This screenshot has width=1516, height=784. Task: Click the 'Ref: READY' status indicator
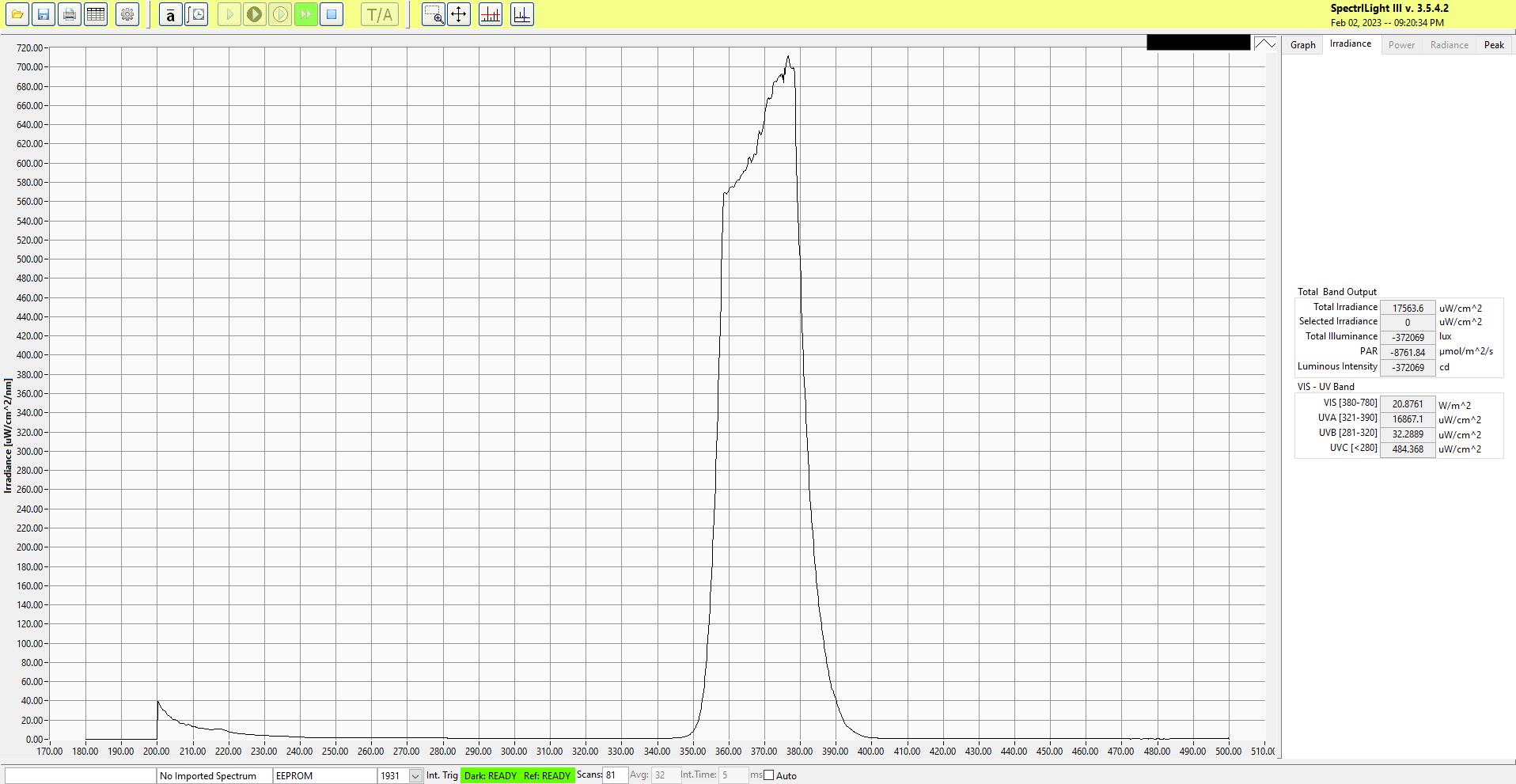(x=547, y=776)
